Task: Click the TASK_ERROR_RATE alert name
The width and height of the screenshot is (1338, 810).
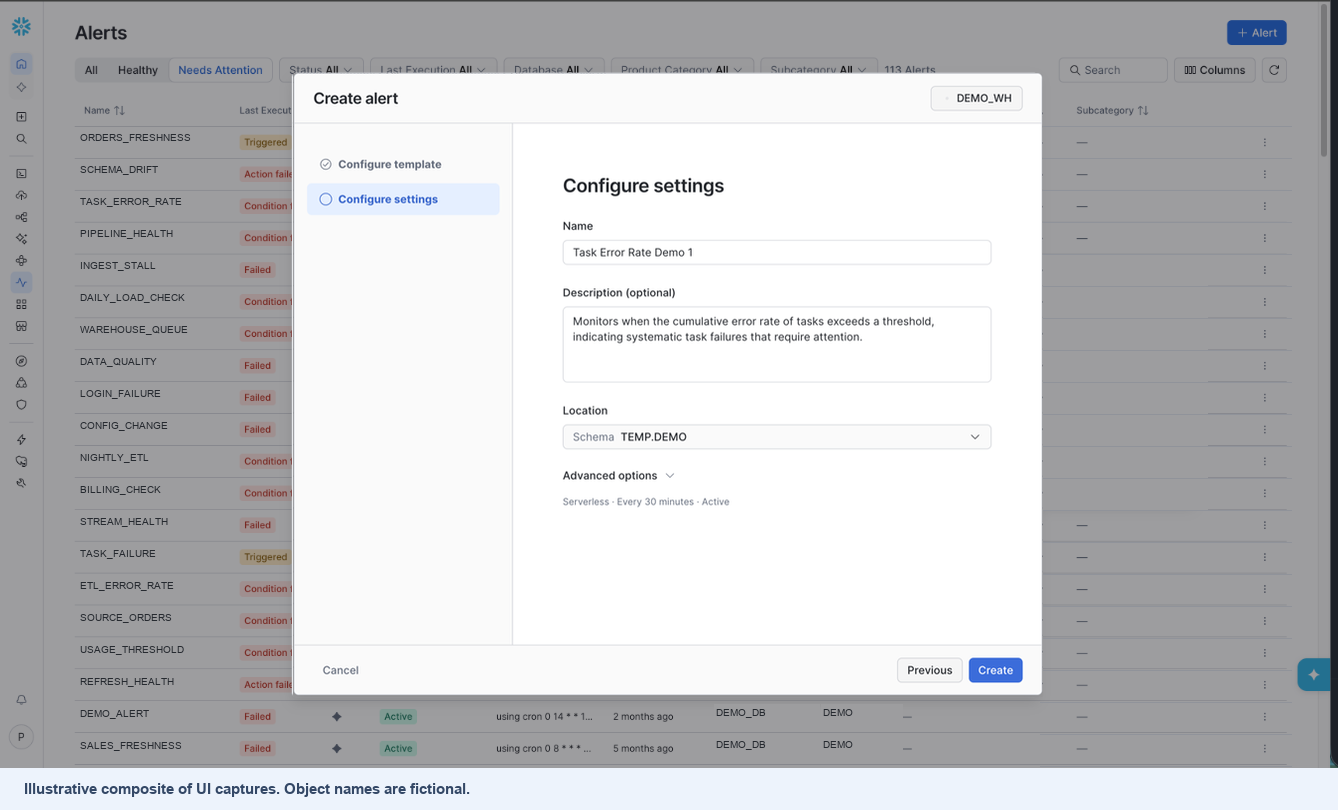Action: coord(131,202)
